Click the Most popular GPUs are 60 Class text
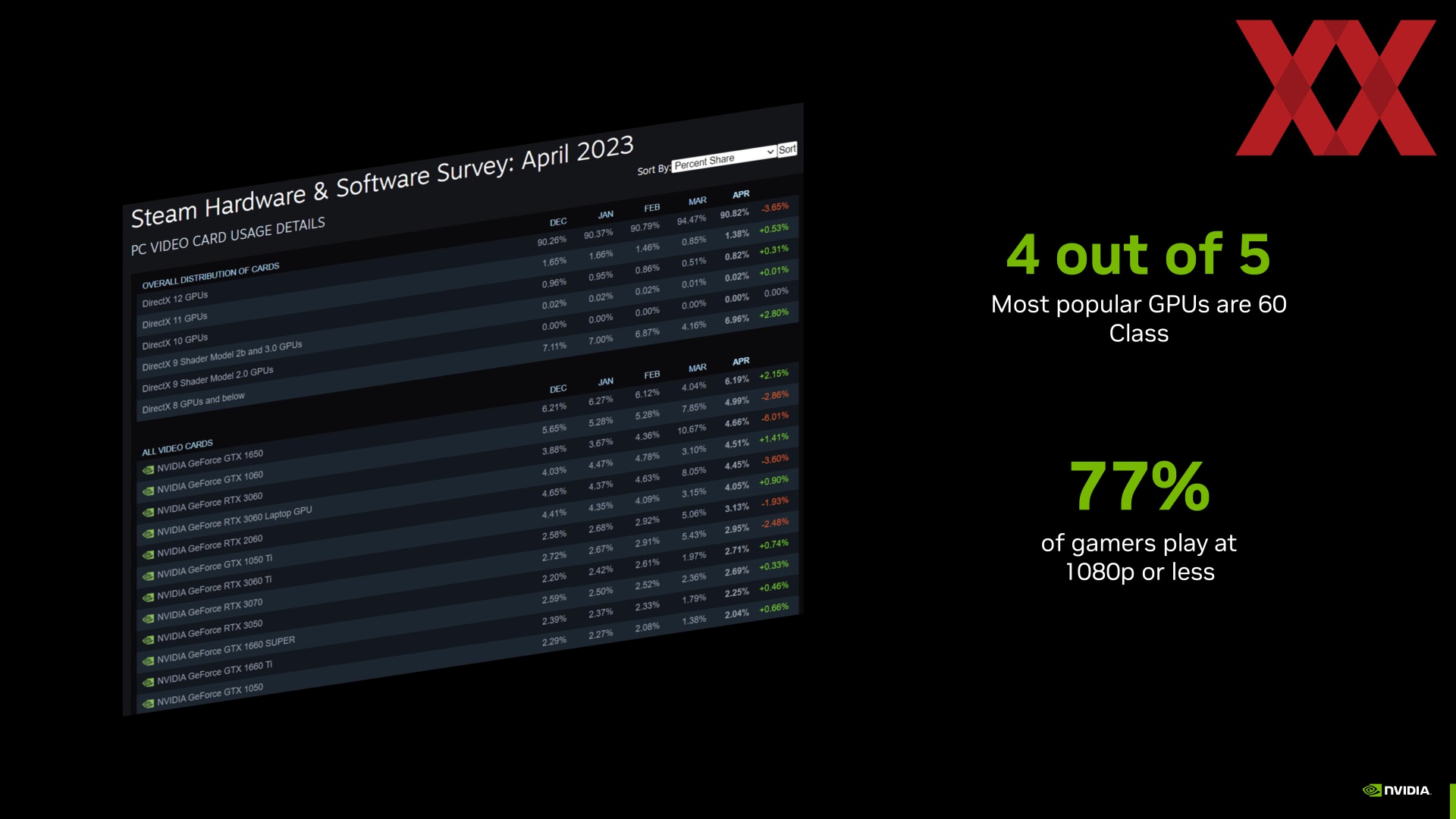 click(1138, 318)
